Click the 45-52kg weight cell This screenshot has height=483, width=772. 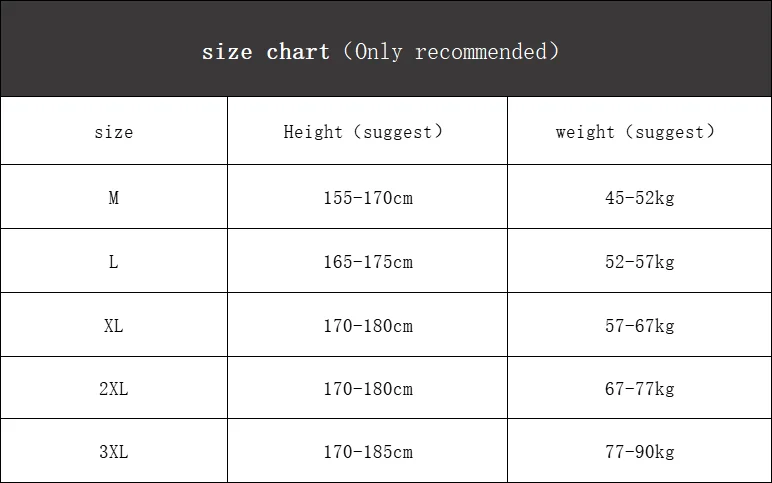click(639, 198)
